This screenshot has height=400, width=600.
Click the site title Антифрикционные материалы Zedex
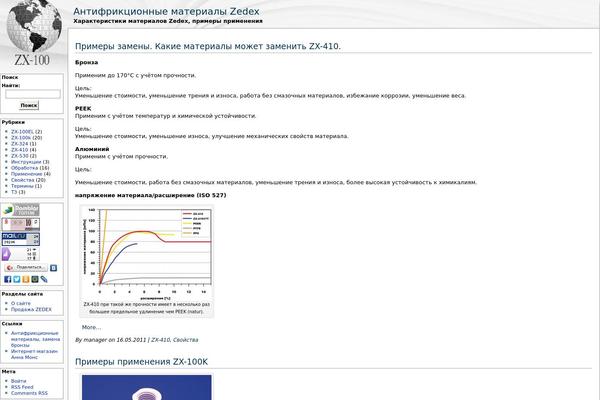tap(166, 11)
